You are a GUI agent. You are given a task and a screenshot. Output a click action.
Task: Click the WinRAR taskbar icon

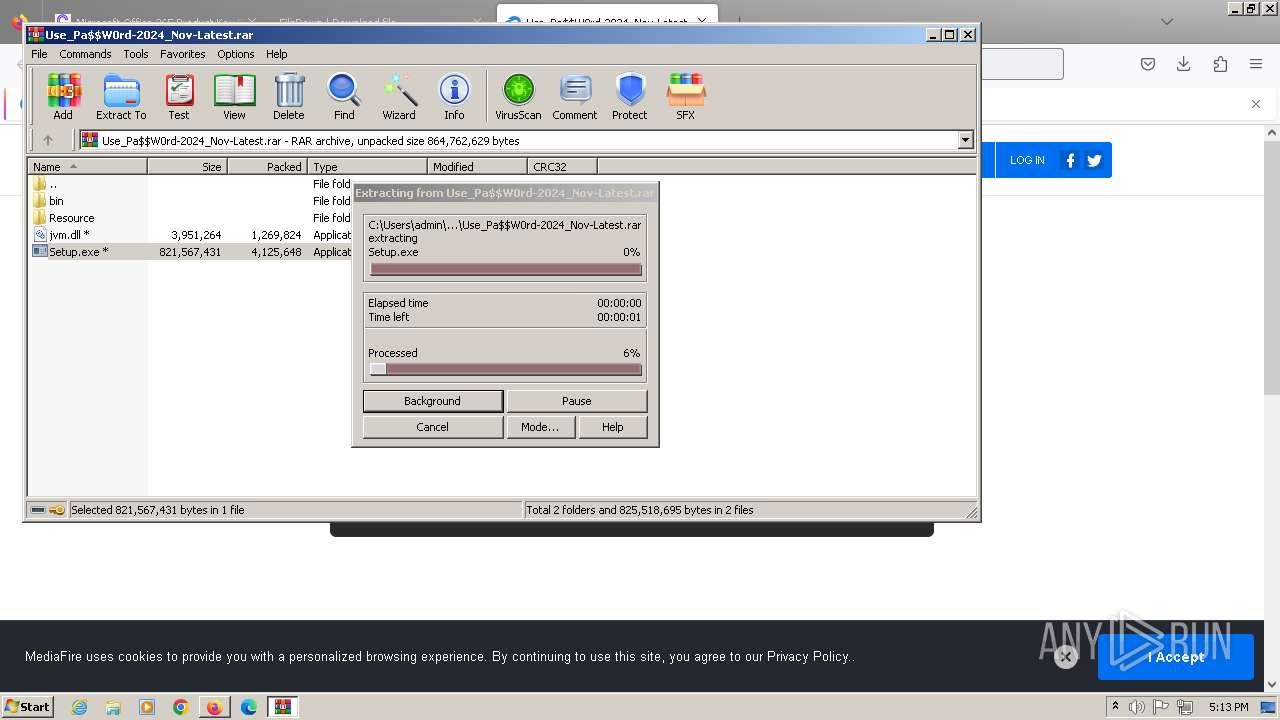tap(283, 707)
